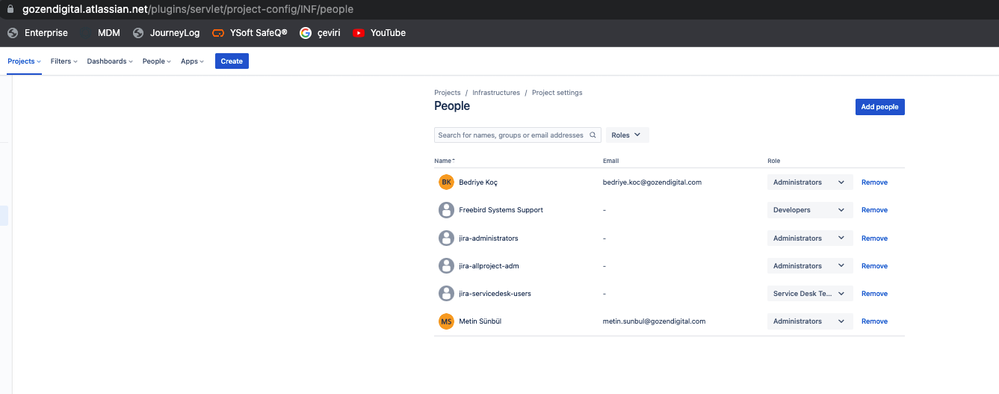Open the Filters menu
This screenshot has width=999, height=394.
(x=64, y=62)
